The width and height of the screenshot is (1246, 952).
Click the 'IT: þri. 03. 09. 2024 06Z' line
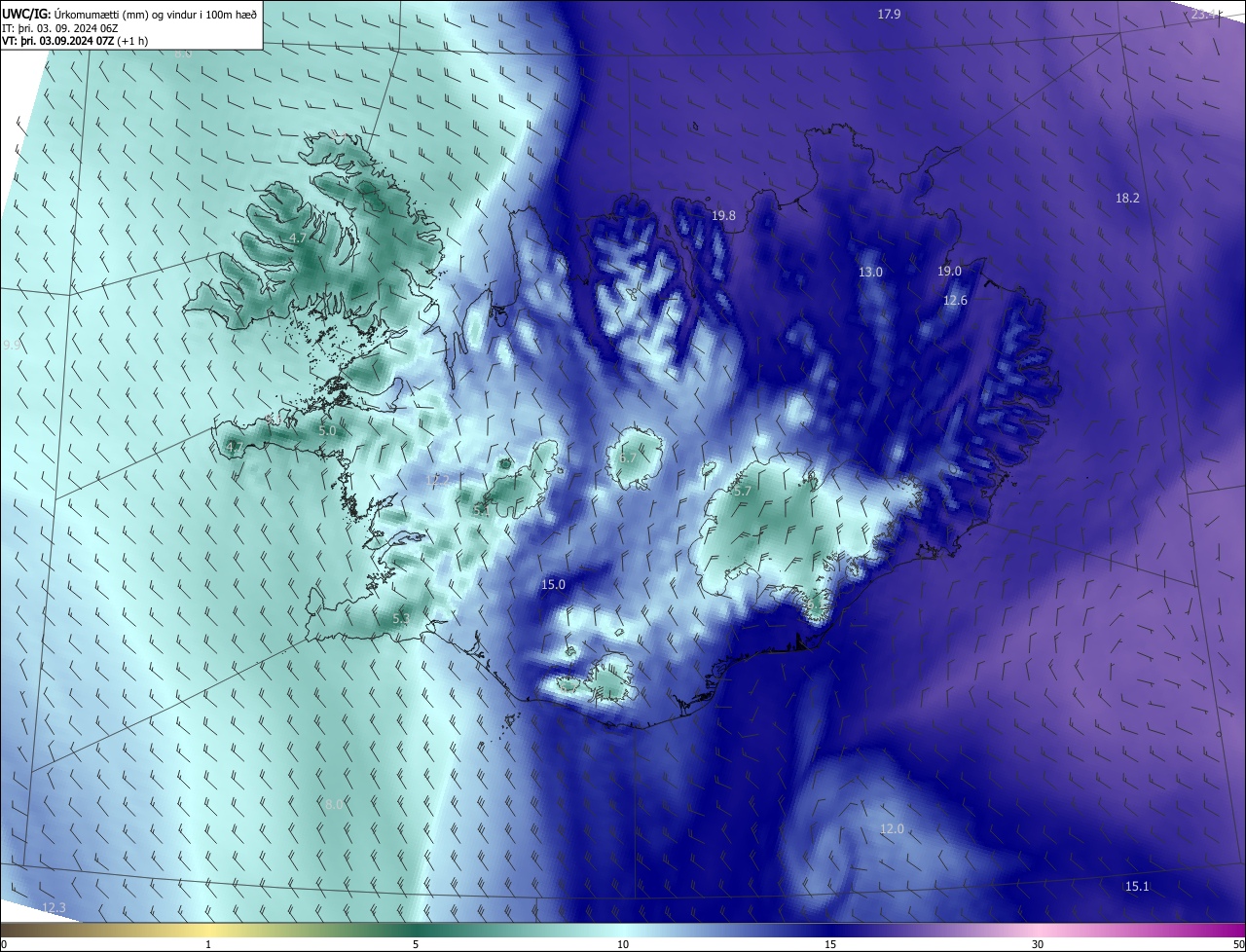pyautogui.click(x=62, y=28)
